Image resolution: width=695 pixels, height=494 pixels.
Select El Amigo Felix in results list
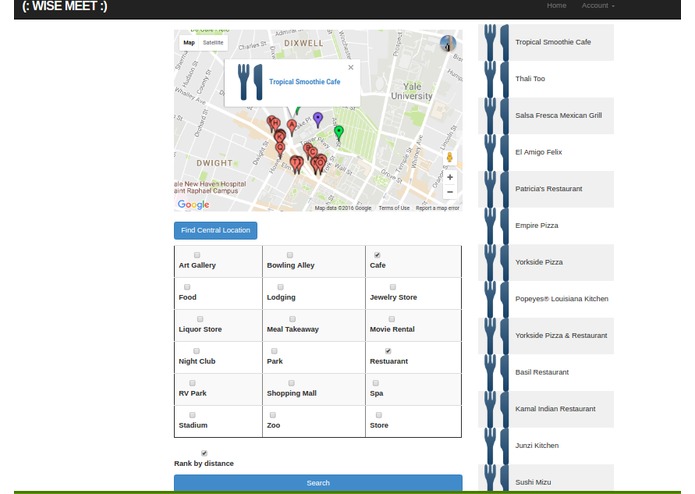coord(546,152)
